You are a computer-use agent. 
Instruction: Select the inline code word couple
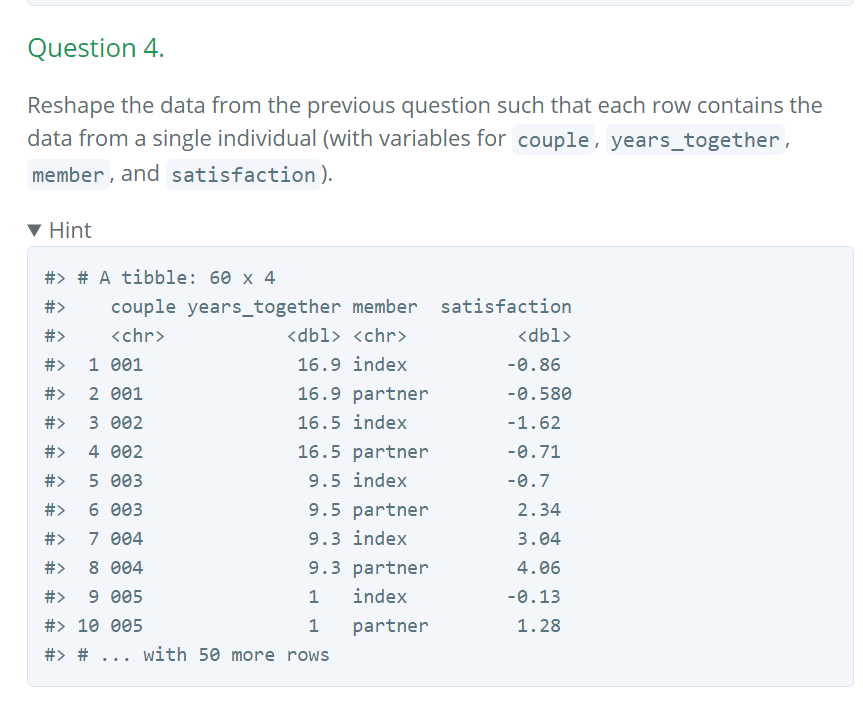[553, 140]
